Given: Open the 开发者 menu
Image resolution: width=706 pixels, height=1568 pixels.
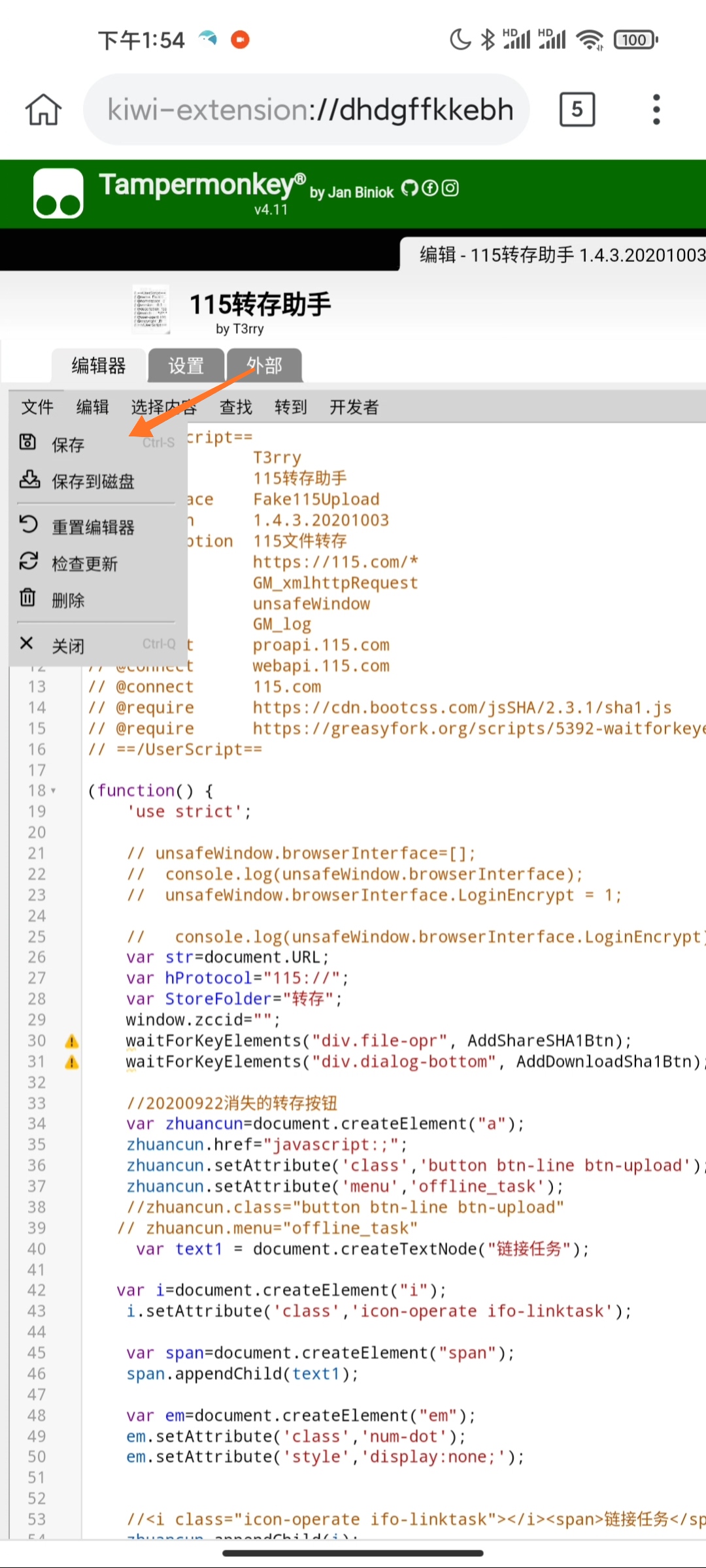Looking at the screenshot, I should [354, 407].
